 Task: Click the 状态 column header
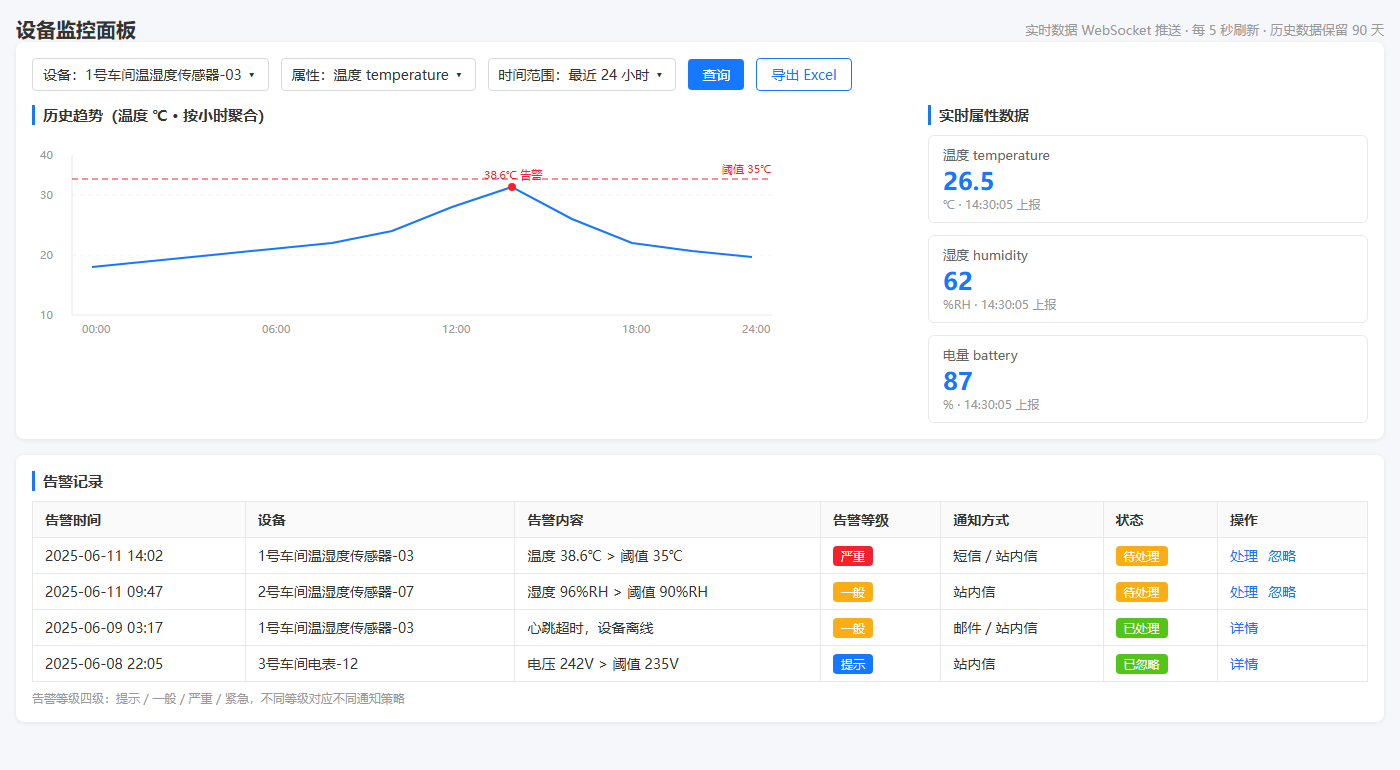(x=1161, y=520)
